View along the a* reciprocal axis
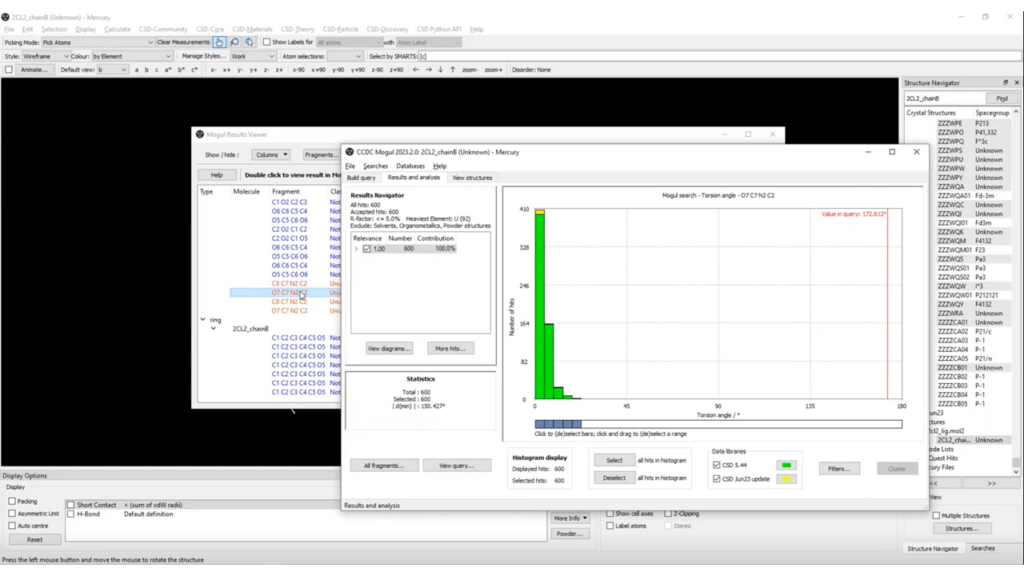 pyautogui.click(x=167, y=70)
